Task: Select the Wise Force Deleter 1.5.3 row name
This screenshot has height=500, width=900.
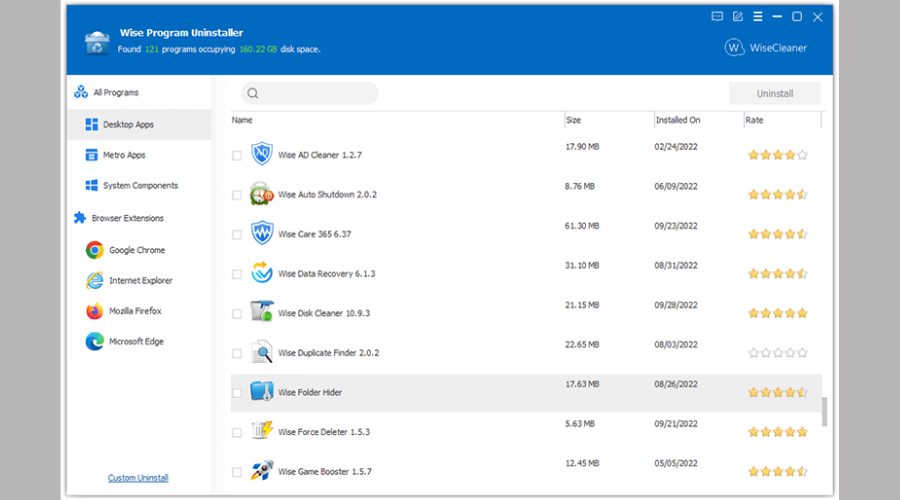Action: click(324, 432)
